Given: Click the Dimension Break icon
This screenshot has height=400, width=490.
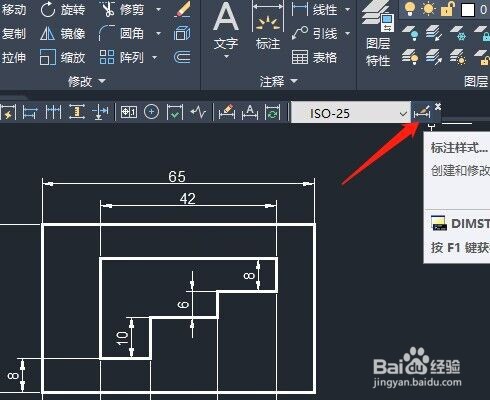Looking at the screenshot, I should pos(100,112).
